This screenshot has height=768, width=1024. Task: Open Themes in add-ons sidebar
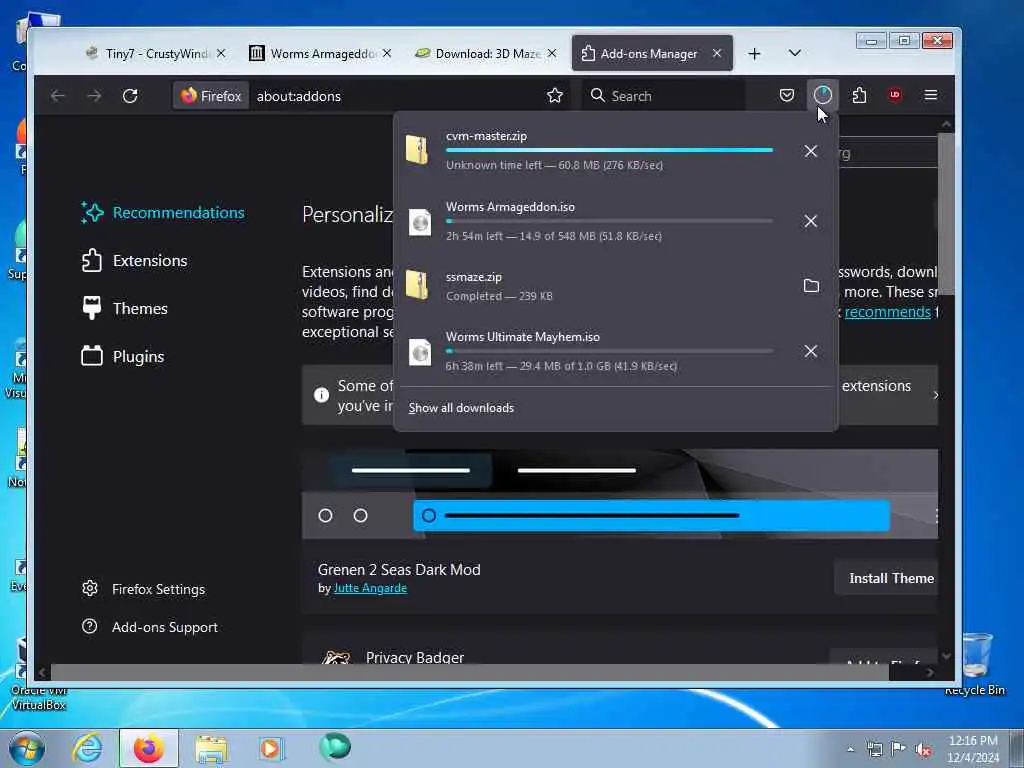point(124,308)
